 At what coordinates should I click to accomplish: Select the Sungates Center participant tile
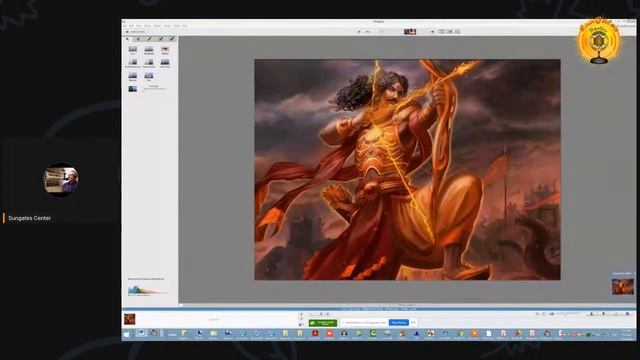[60, 181]
